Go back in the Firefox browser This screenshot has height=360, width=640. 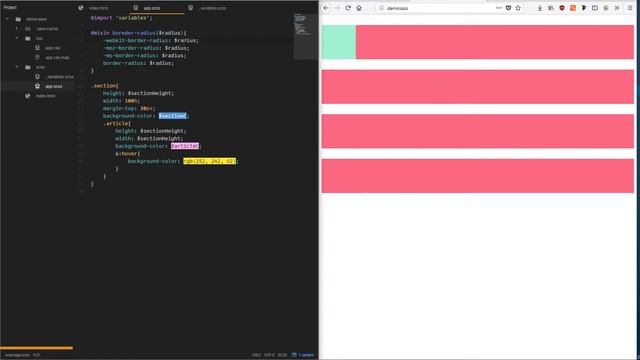click(326, 8)
